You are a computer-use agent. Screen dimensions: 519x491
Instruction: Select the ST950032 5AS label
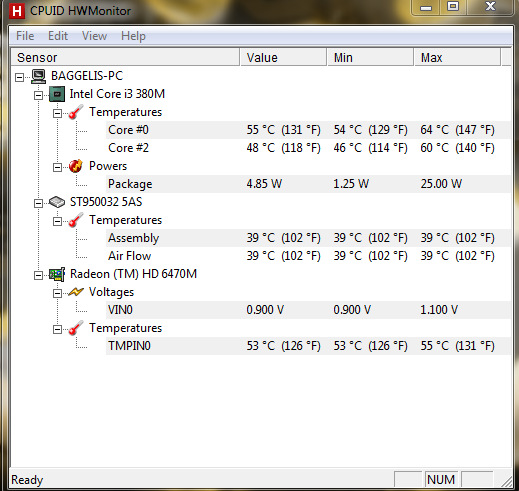(x=106, y=202)
